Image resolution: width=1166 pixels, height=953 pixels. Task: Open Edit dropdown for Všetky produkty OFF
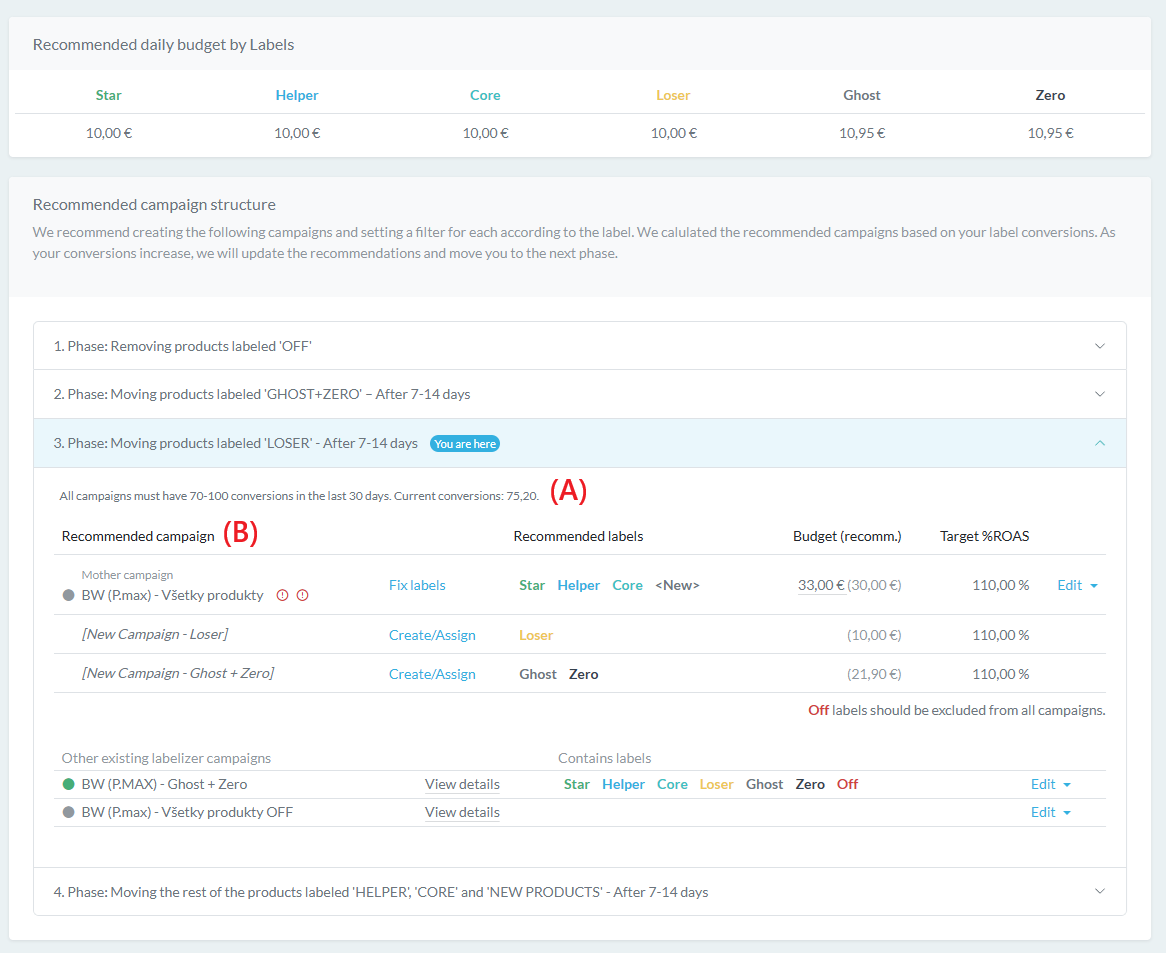tap(1050, 813)
